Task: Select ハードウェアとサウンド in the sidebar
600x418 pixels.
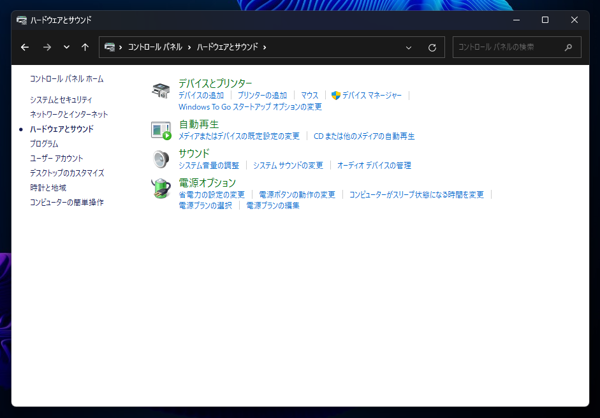Action: [x=62, y=129]
